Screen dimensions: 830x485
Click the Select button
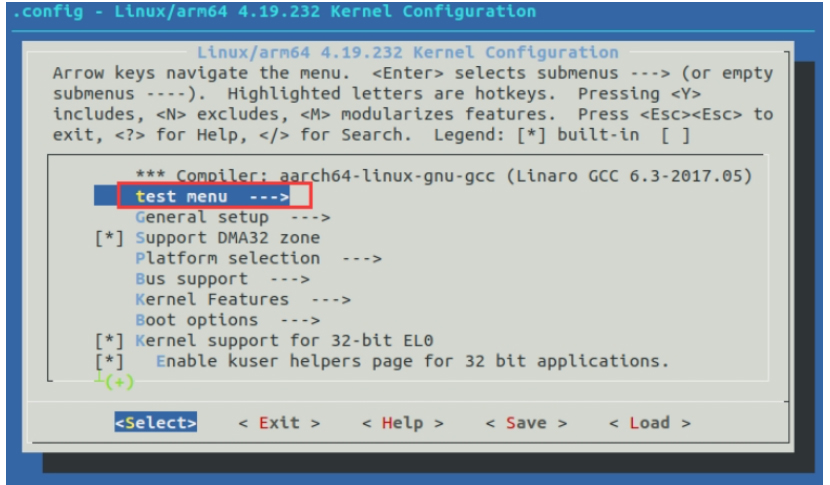point(156,423)
